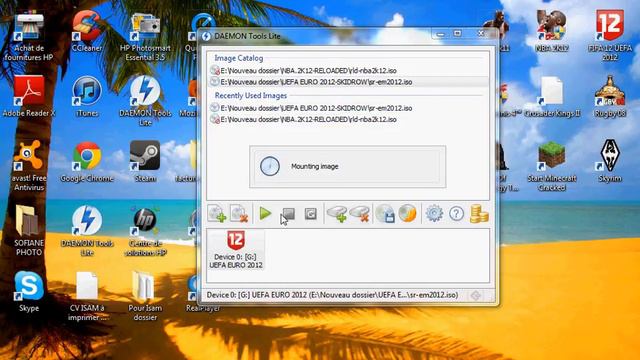Open Crusader Kings II shortcut
This screenshot has width=640, height=360.
551,97
